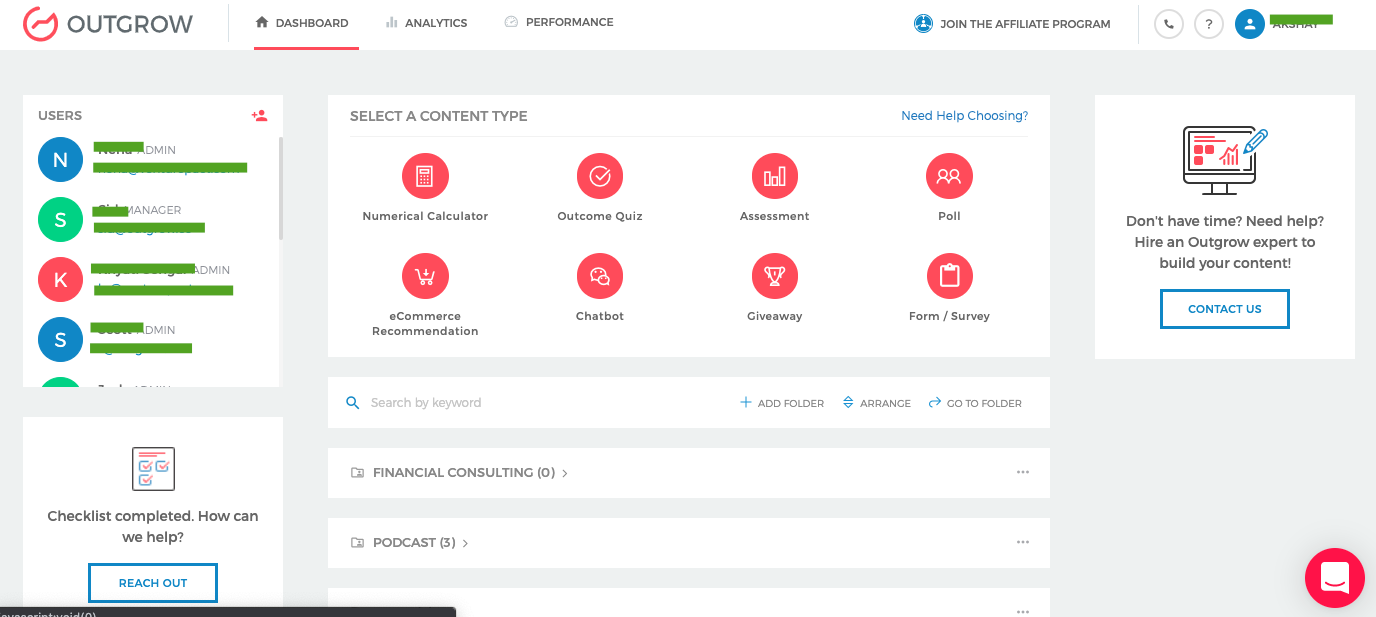1376x617 pixels.
Task: Click Go To Folder
Action: click(x=975, y=403)
